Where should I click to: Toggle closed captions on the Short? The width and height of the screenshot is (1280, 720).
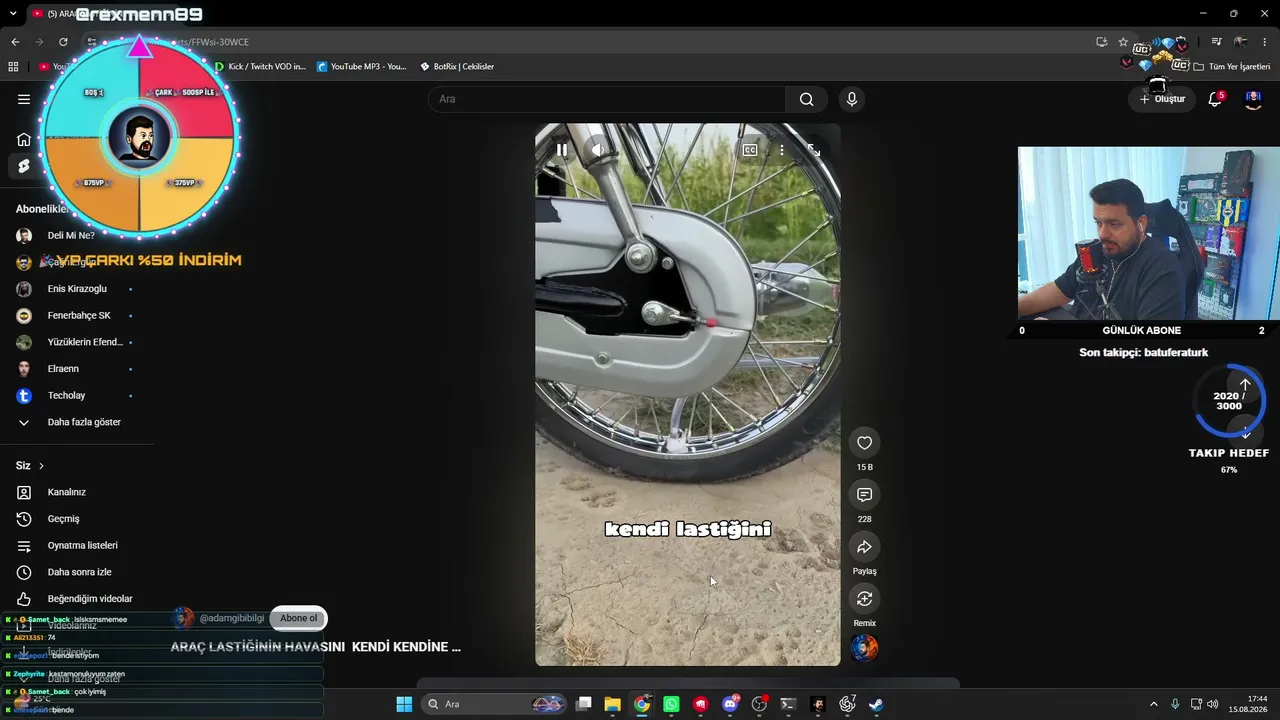click(x=749, y=150)
